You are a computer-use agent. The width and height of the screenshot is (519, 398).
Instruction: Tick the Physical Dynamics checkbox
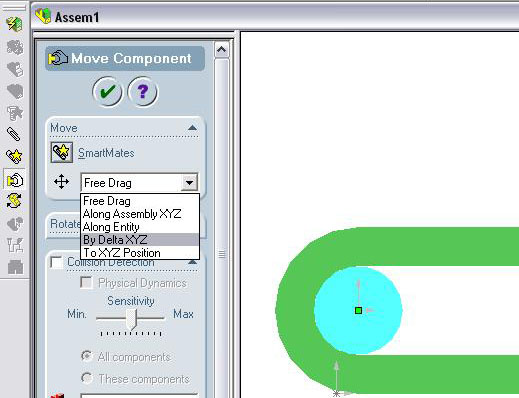tap(87, 283)
